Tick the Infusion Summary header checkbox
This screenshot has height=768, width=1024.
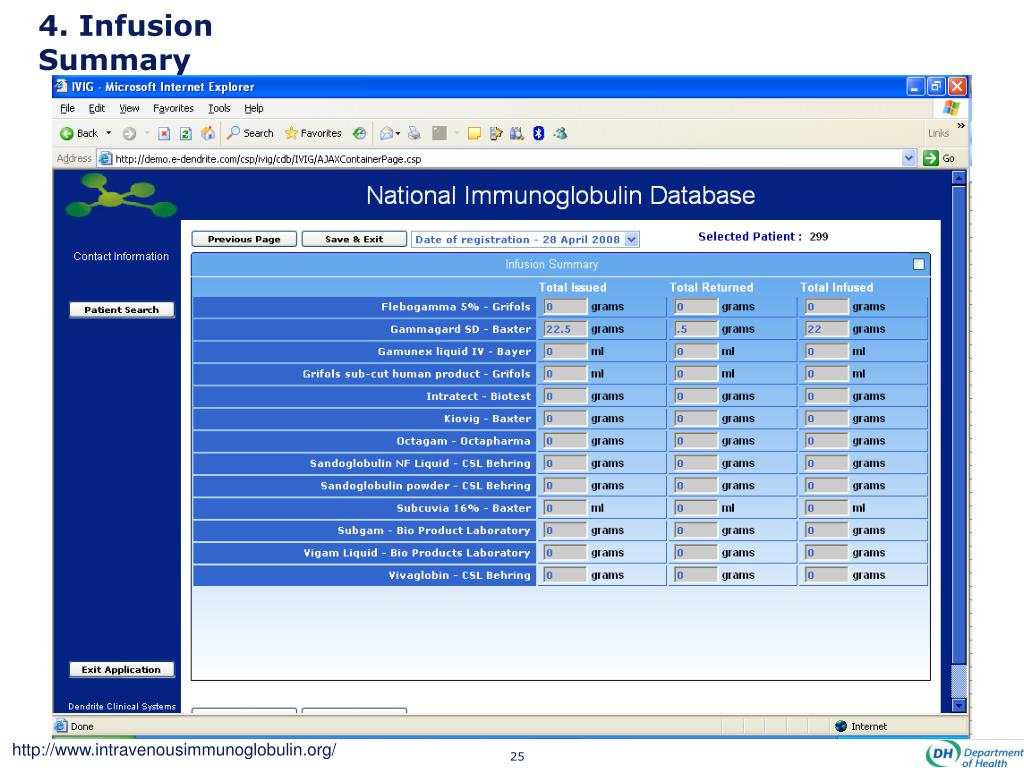coord(918,264)
